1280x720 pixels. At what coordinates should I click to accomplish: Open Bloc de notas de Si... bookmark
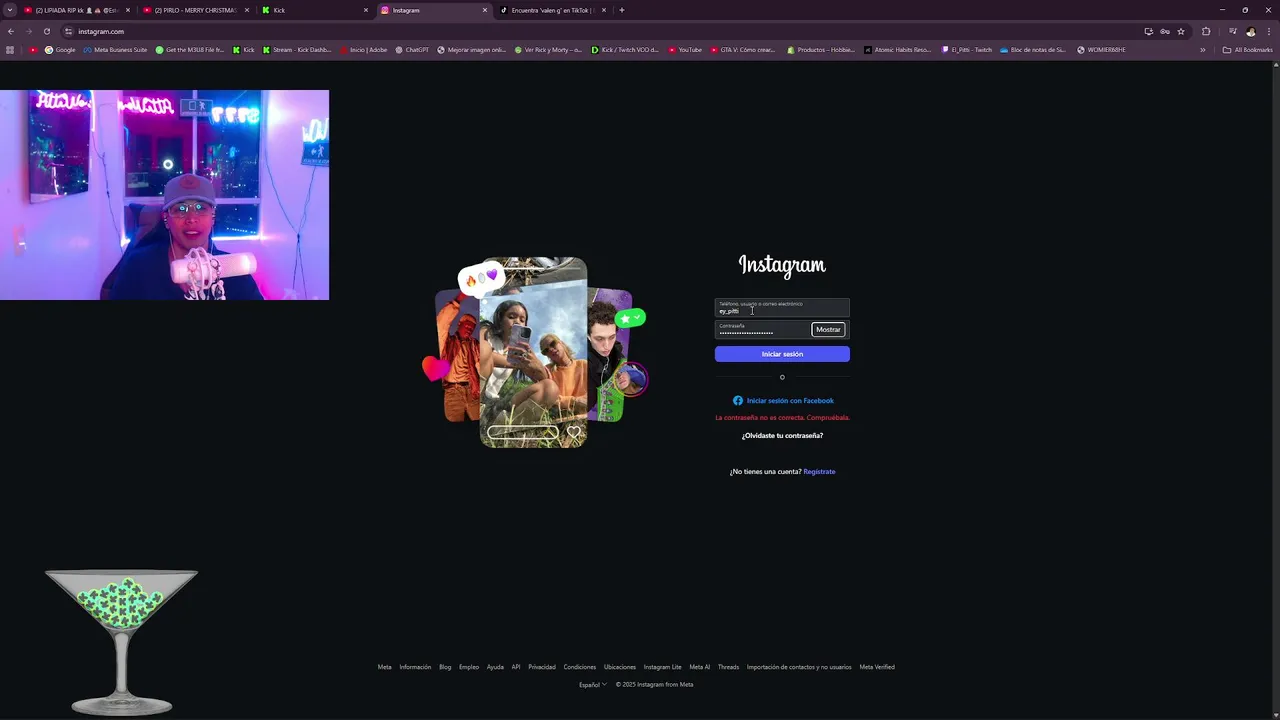pyautogui.click(x=1033, y=50)
